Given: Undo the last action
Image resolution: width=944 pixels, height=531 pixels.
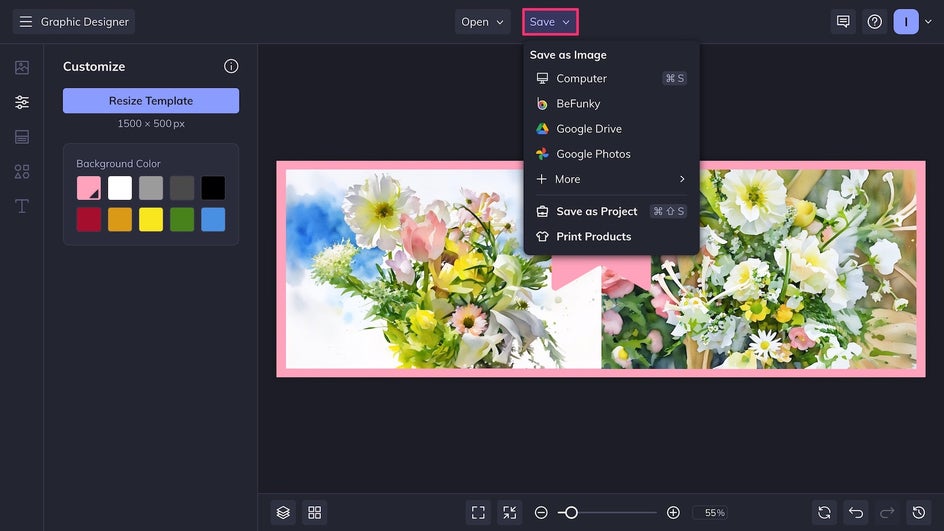Looking at the screenshot, I should coord(856,512).
